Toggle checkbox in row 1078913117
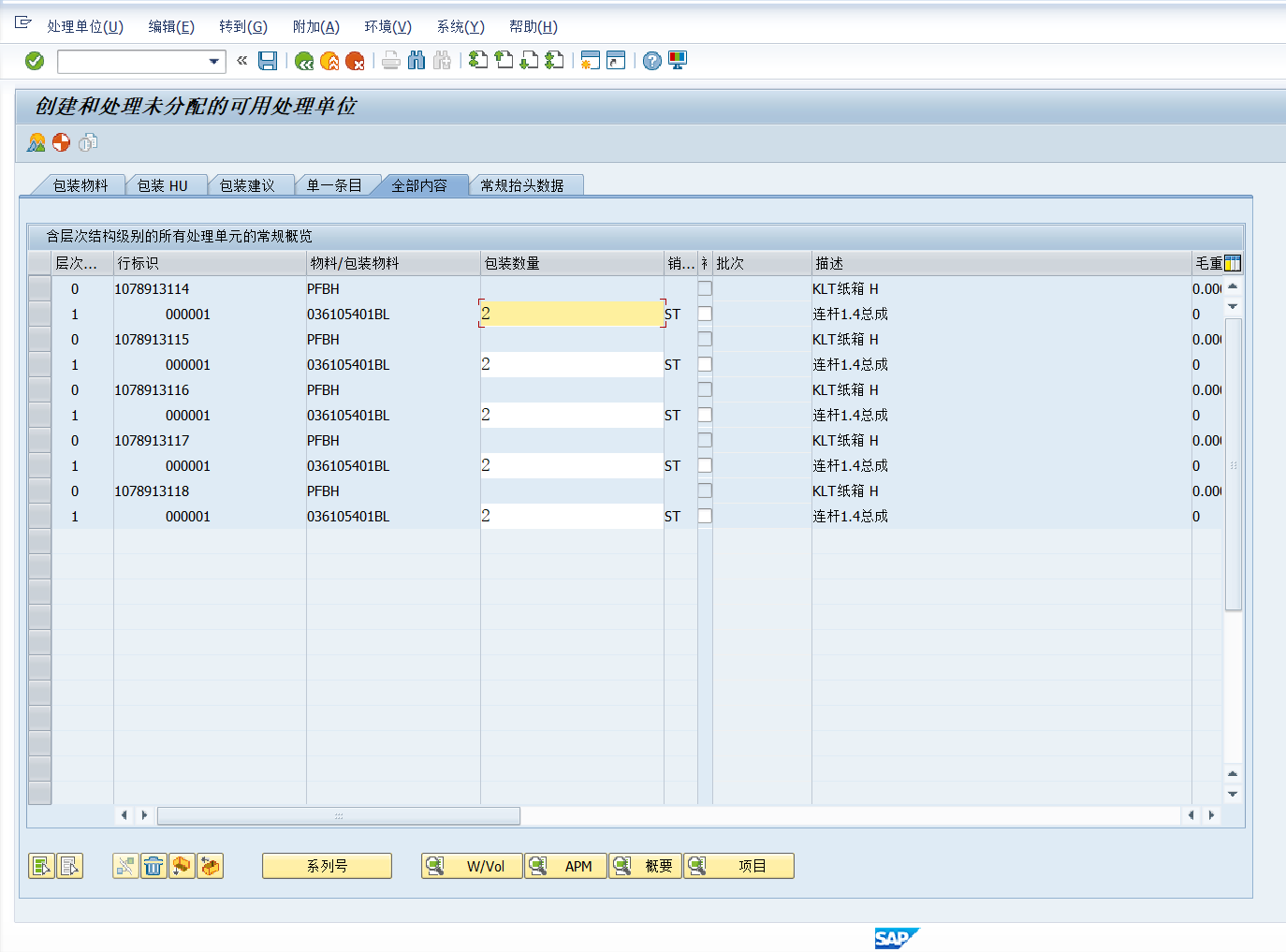Screen dimensions: 1286x952 pos(705,440)
